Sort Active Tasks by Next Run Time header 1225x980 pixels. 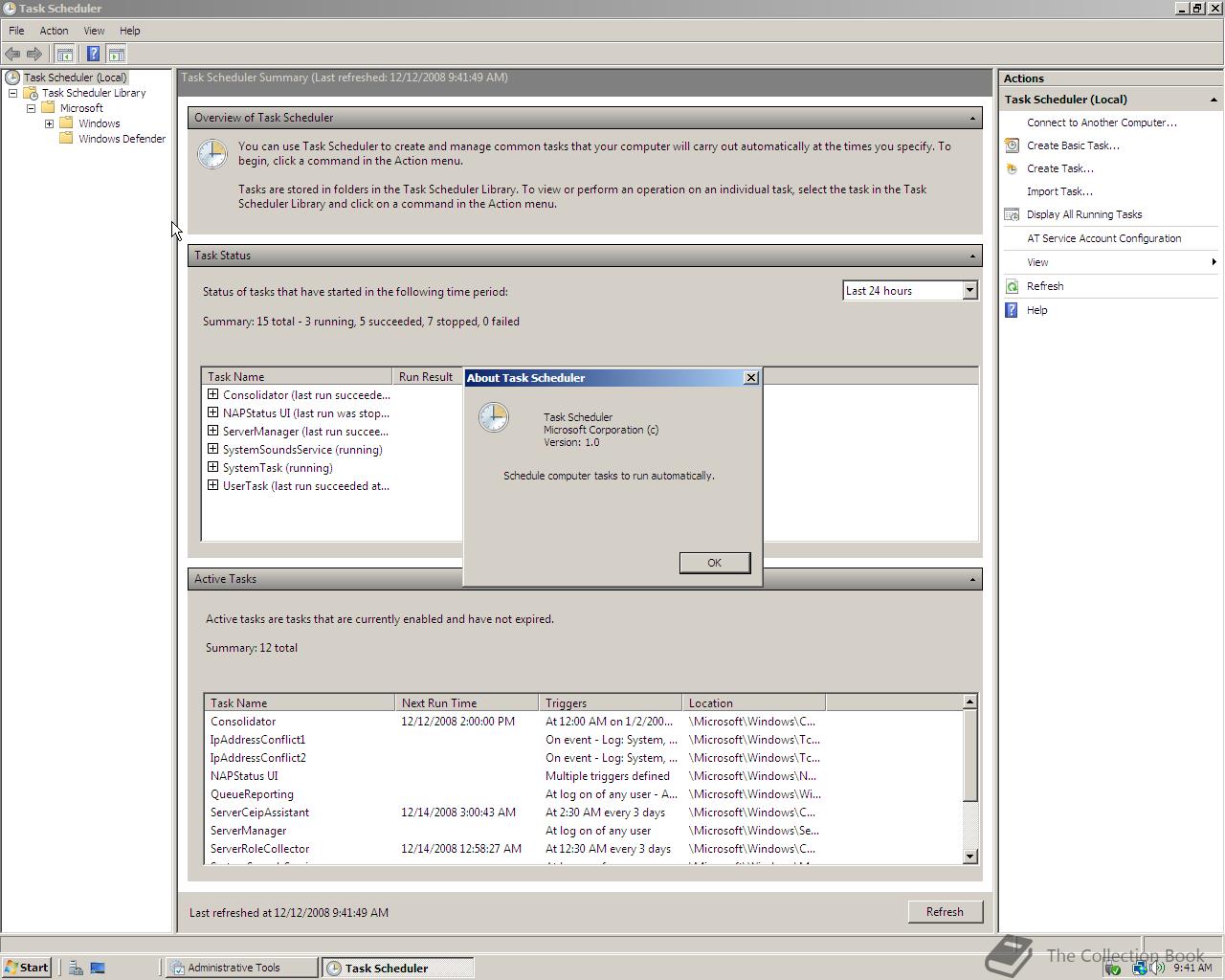(x=466, y=703)
